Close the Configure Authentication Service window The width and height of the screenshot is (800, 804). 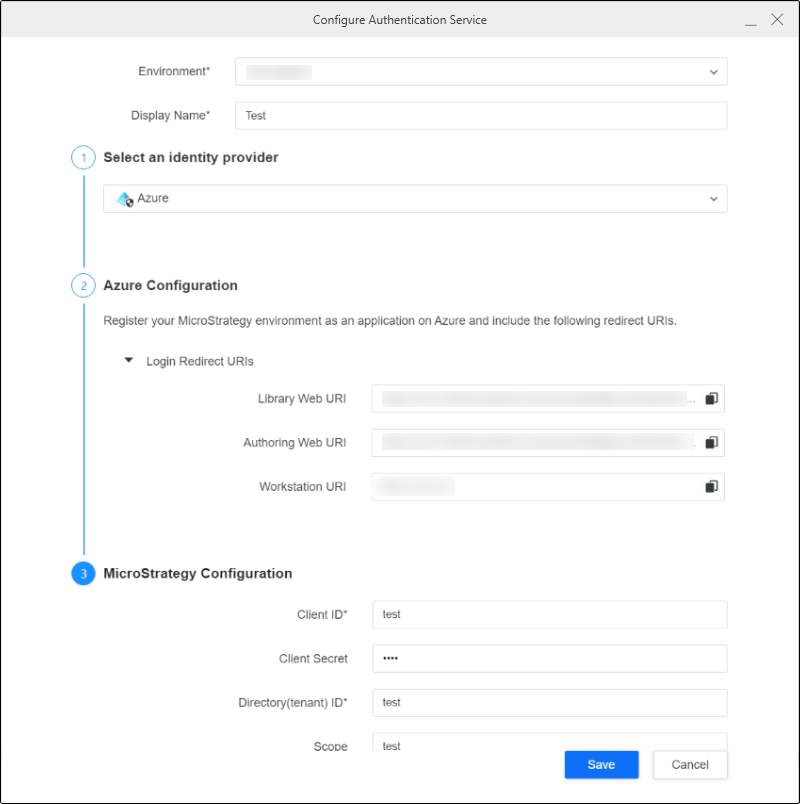(x=777, y=19)
